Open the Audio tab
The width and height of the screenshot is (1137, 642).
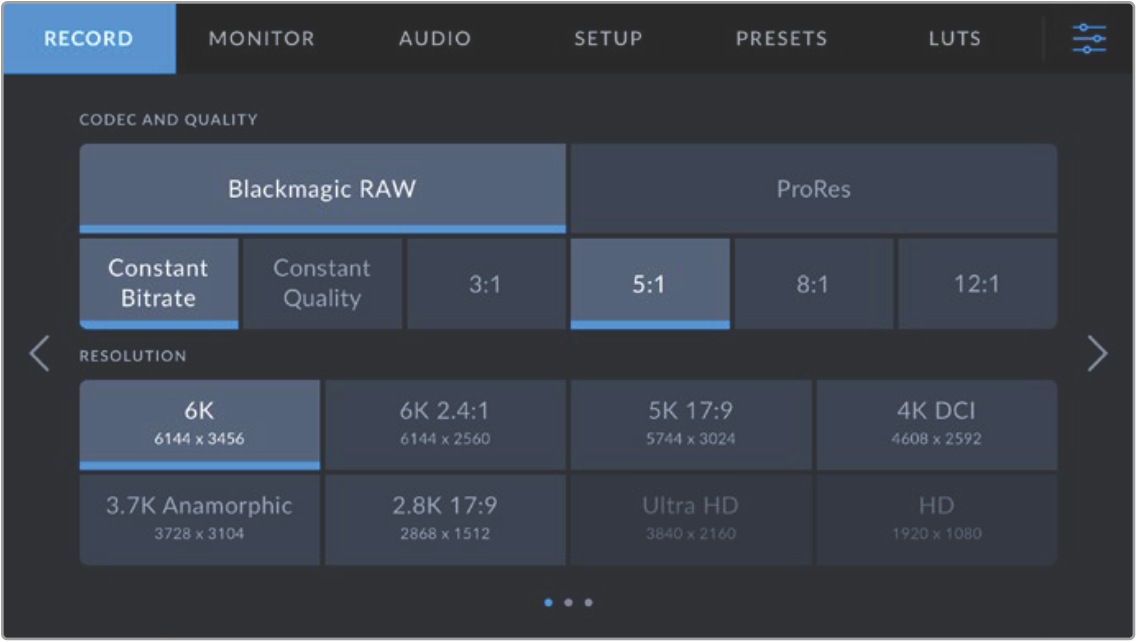coord(435,39)
